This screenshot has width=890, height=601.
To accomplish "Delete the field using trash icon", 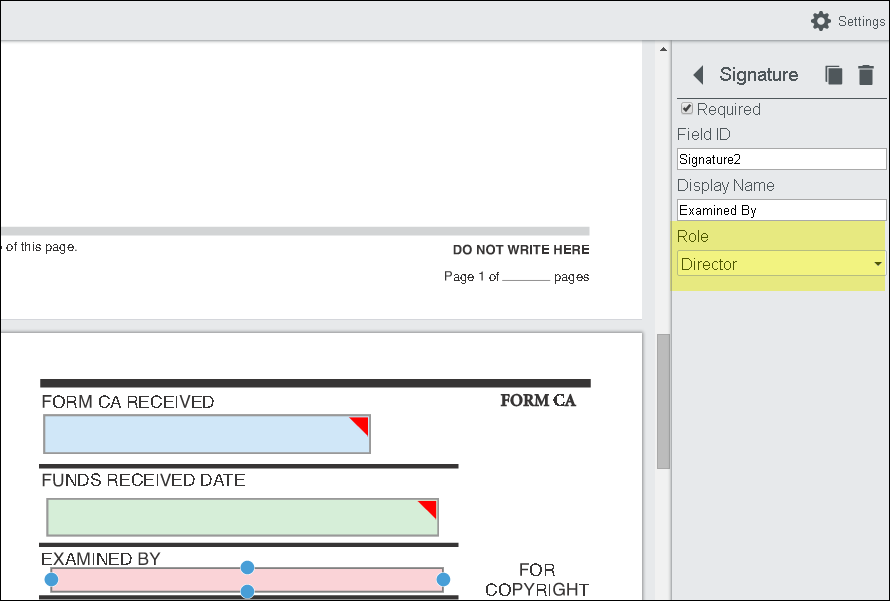I will (x=866, y=75).
